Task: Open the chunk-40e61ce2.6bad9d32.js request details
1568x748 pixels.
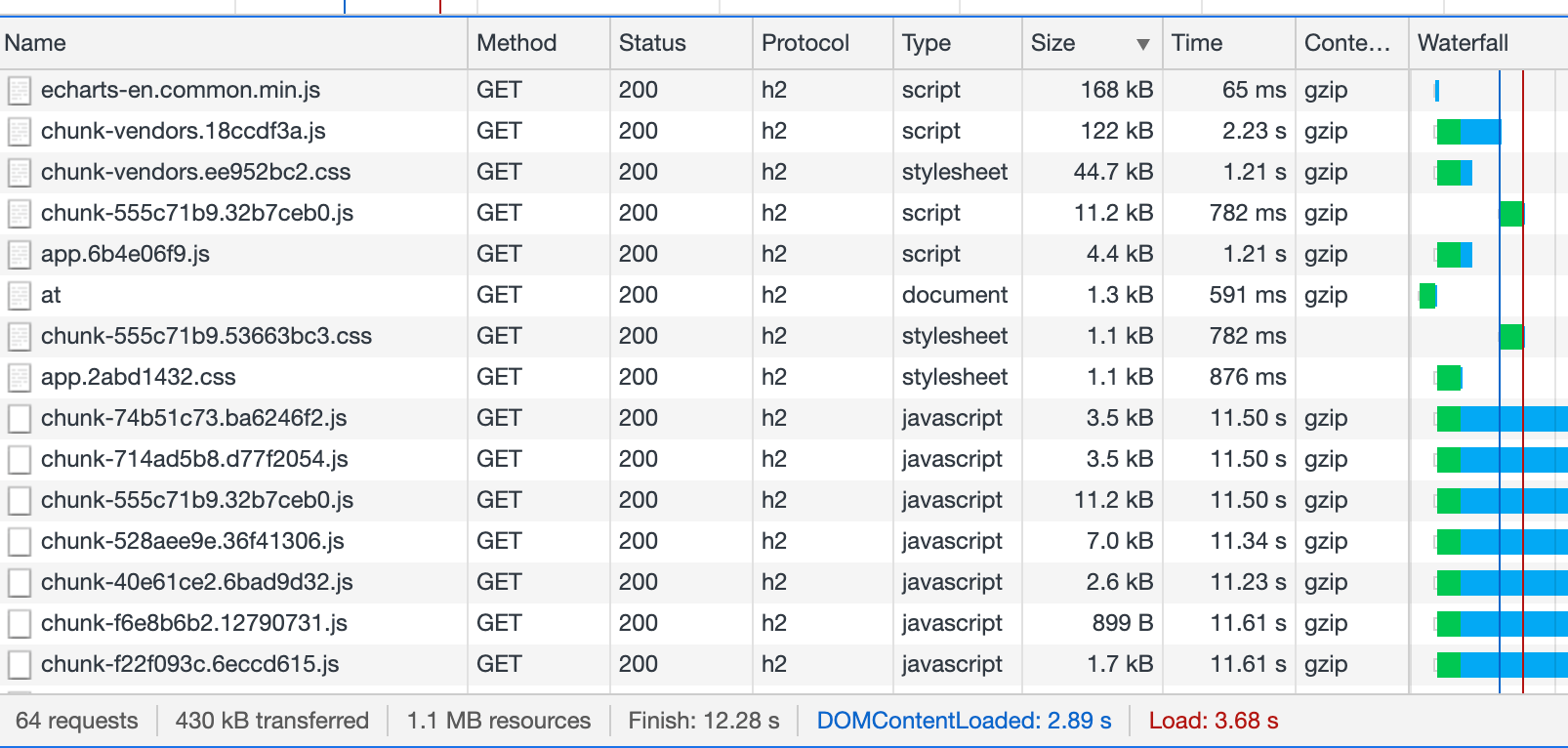Action: tap(196, 582)
